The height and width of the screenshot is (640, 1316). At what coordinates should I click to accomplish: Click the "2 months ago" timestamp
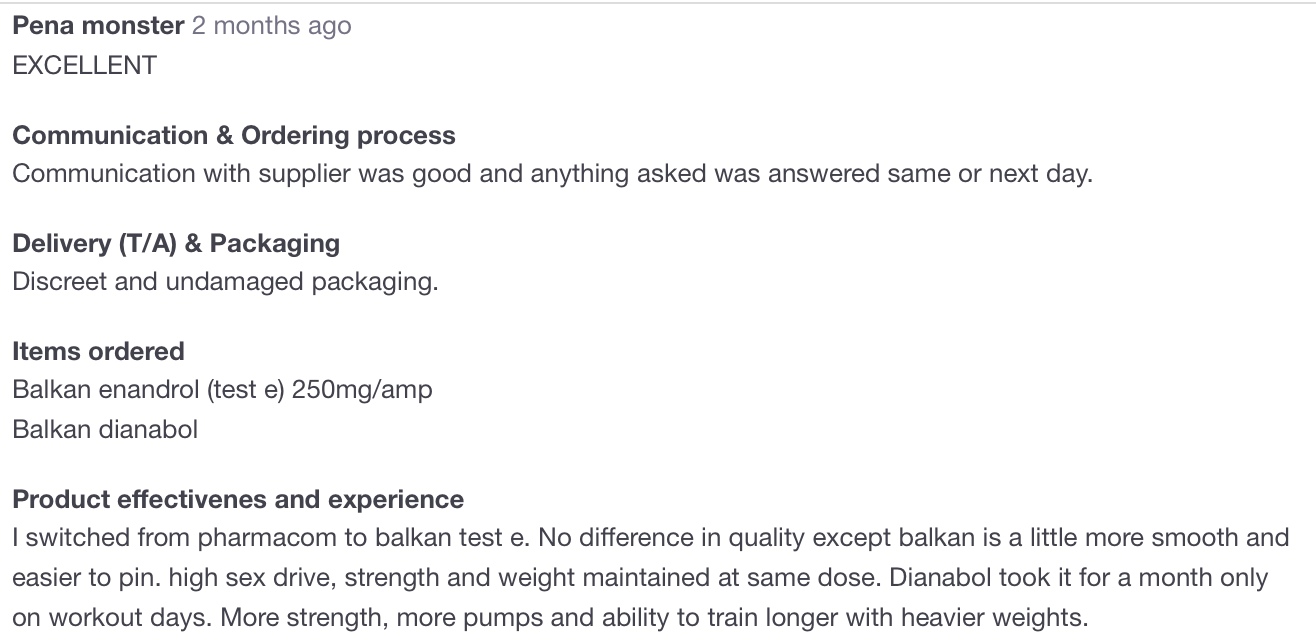[x=271, y=26]
